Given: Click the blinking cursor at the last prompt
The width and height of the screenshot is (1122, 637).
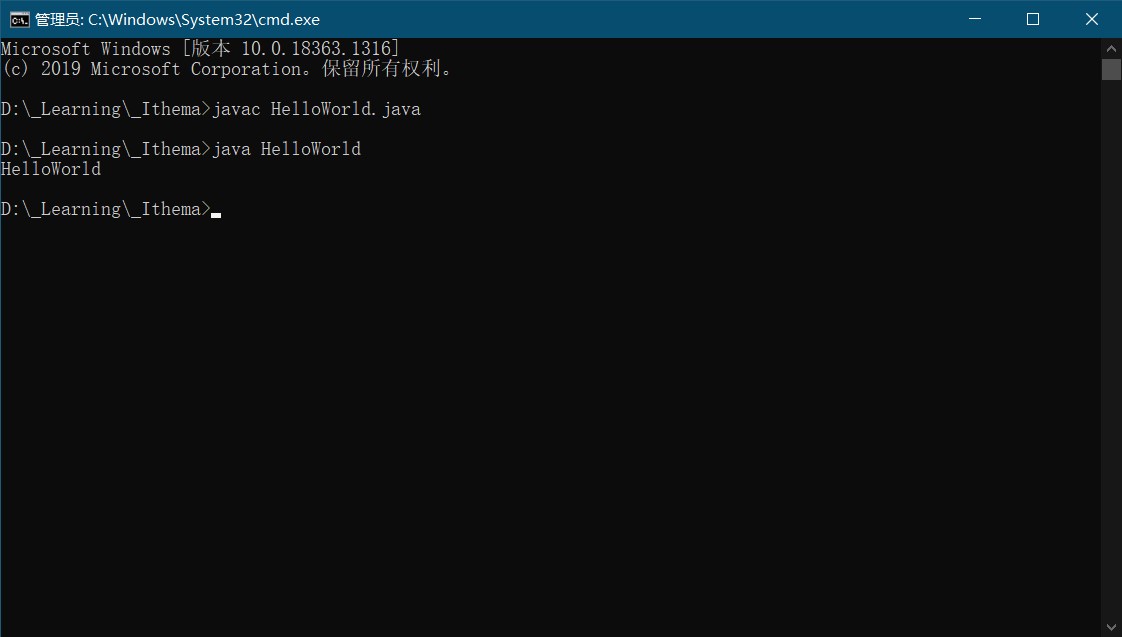Looking at the screenshot, I should tap(216, 215).
